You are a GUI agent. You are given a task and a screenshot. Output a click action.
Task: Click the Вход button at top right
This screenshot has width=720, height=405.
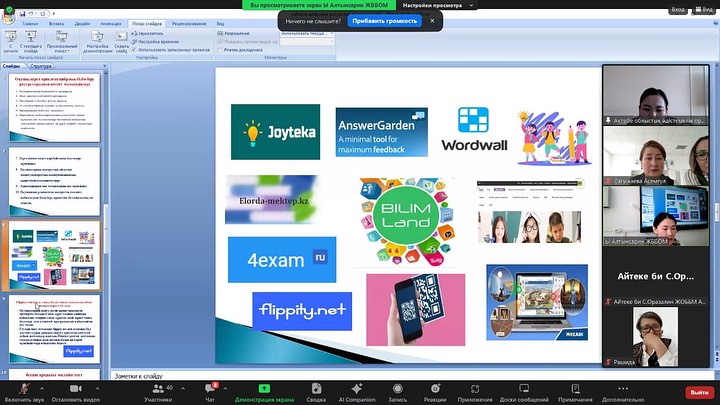[678, 9]
